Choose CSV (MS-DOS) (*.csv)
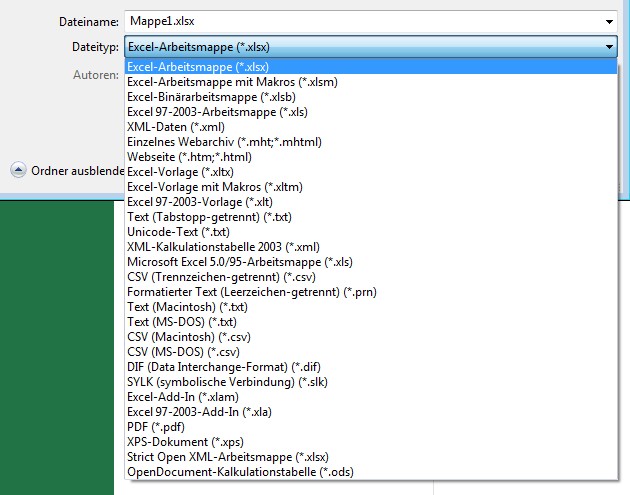630x495 pixels. [x=371, y=352]
